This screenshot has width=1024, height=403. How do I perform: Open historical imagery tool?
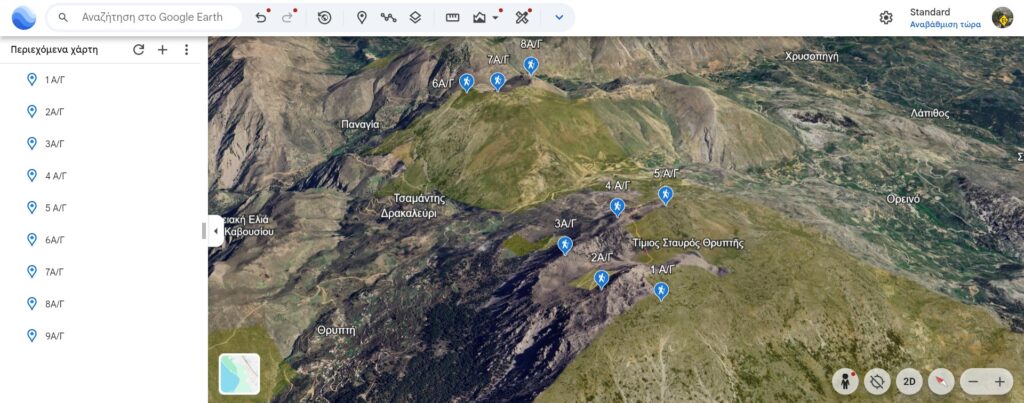325,18
